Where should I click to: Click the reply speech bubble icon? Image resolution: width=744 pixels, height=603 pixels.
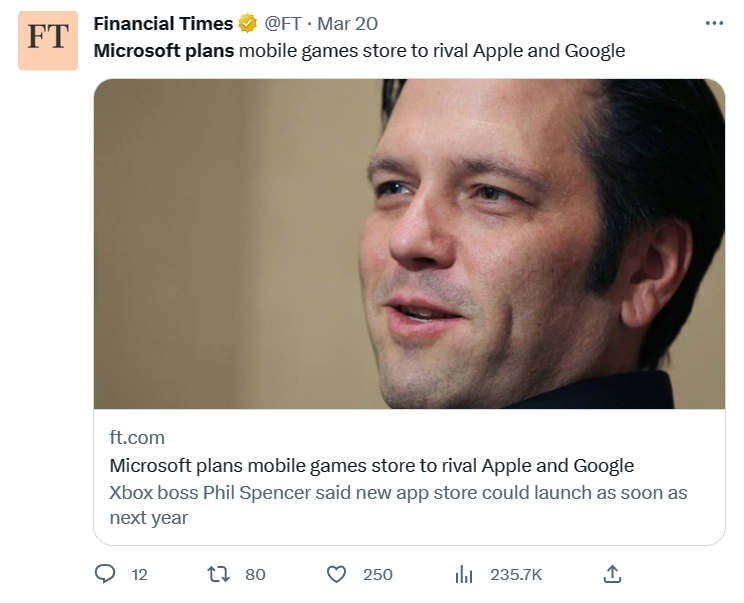point(105,574)
